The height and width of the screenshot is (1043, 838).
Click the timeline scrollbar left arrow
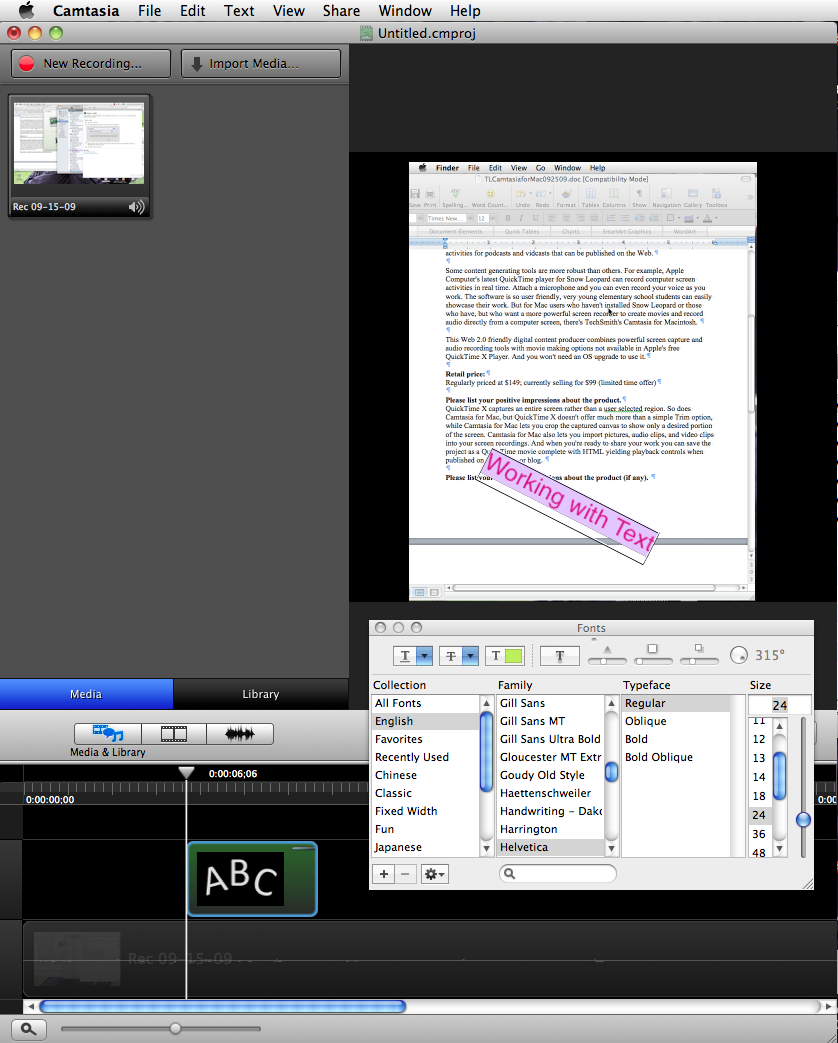pos(31,1006)
